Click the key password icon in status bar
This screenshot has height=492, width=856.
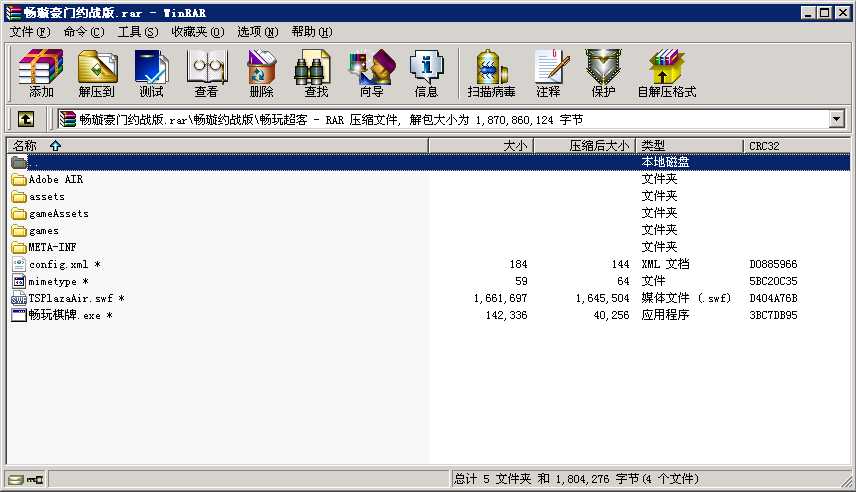pos(35,479)
